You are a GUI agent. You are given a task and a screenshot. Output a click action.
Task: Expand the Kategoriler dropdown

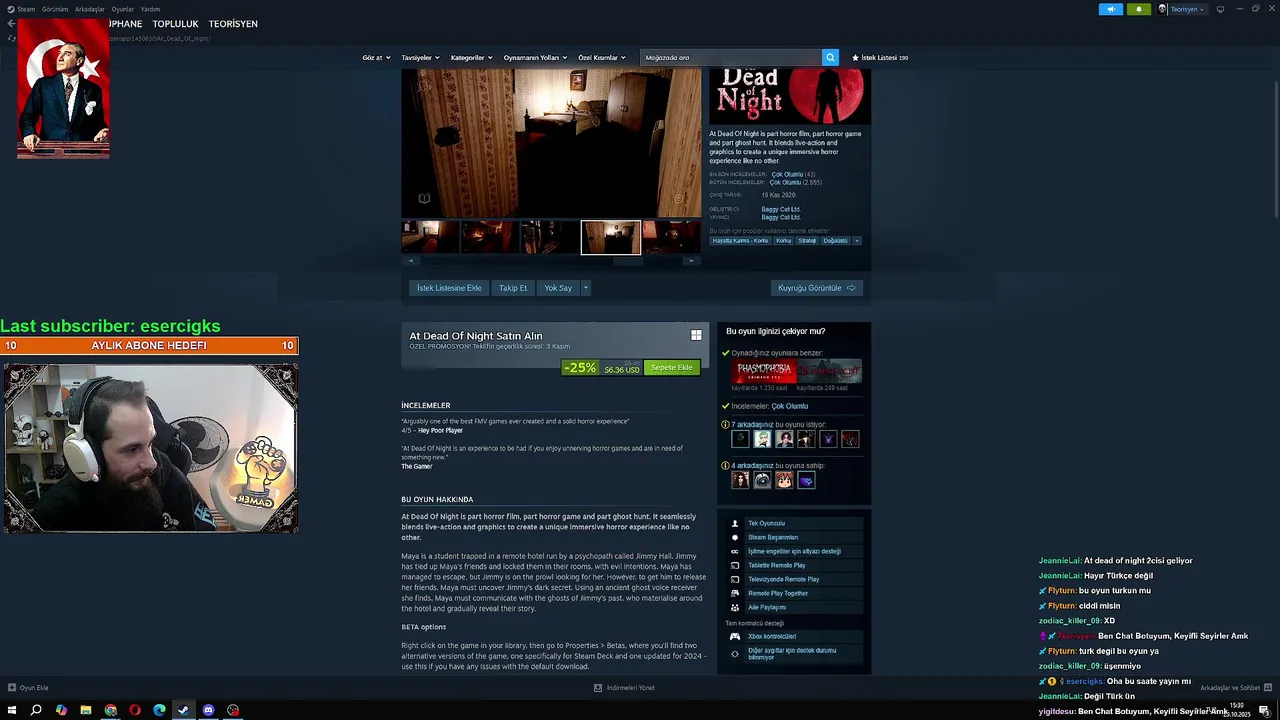[x=471, y=58]
